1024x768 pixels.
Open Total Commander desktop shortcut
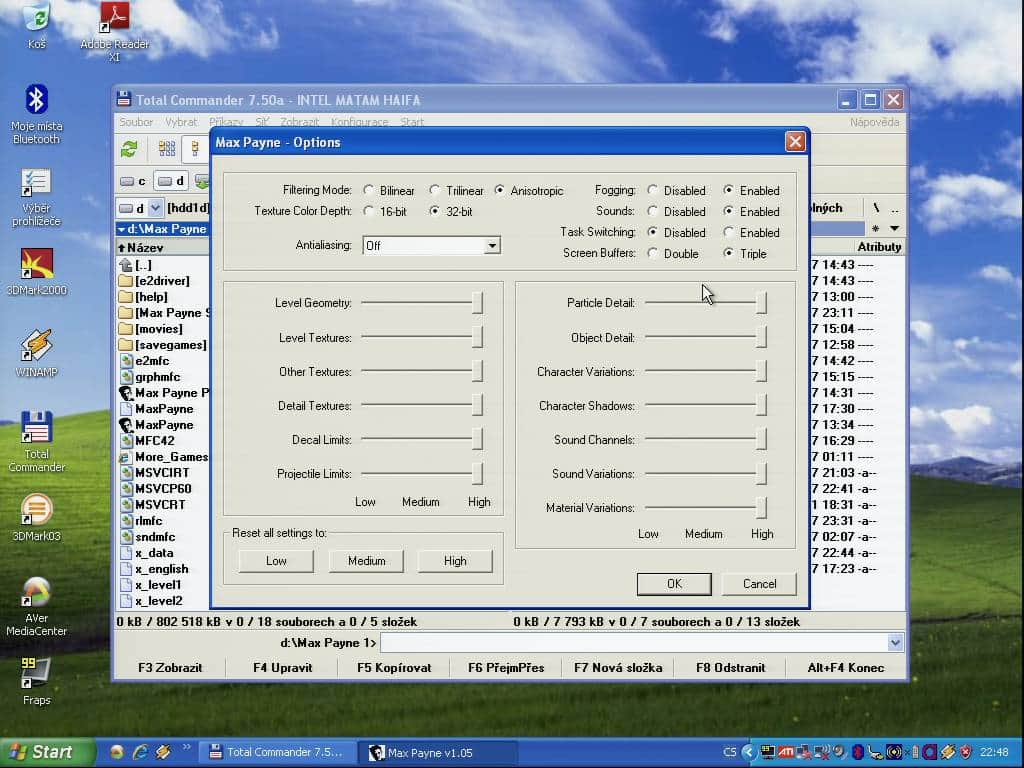[37, 441]
